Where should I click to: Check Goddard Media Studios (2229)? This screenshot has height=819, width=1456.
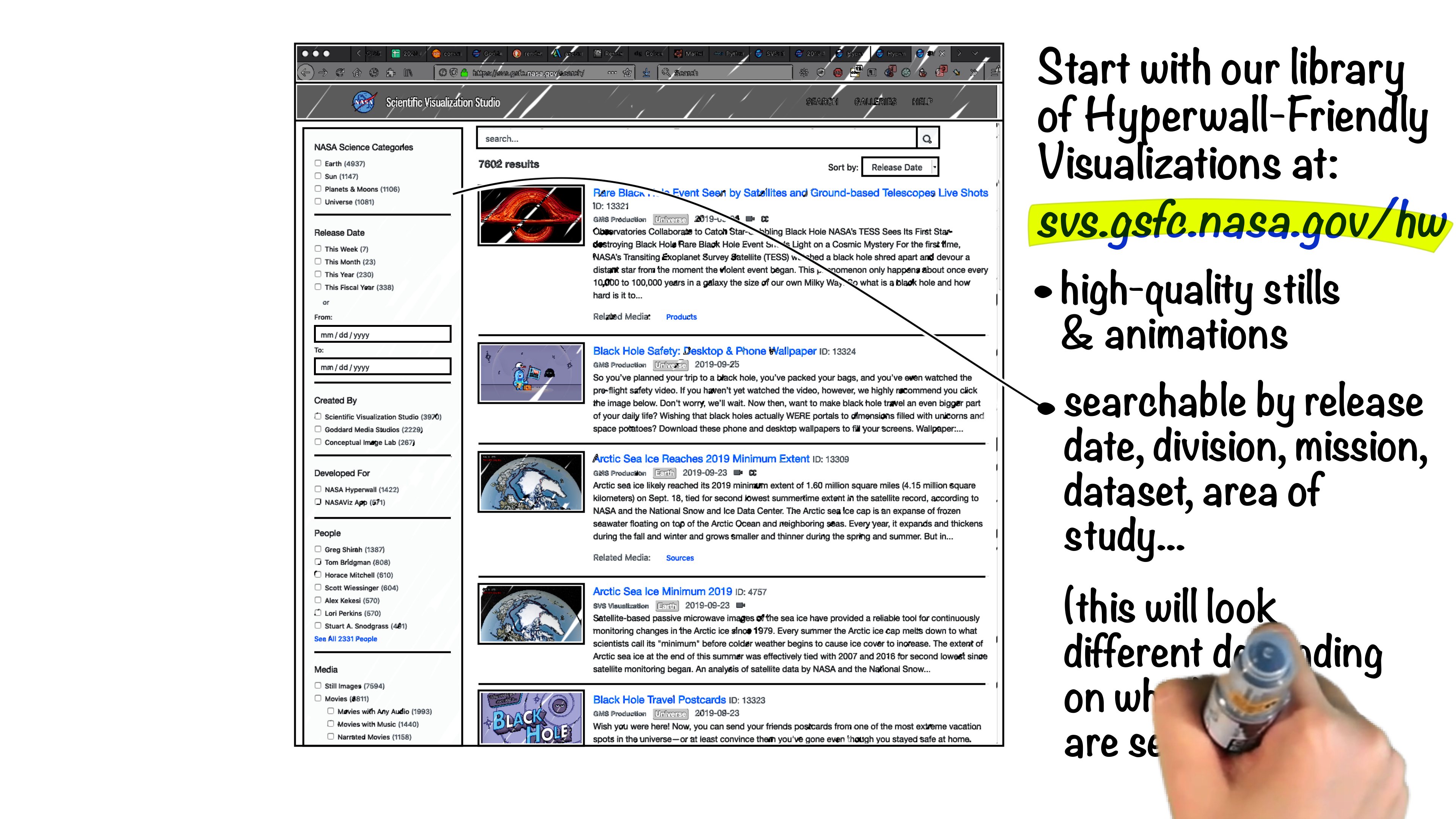click(318, 430)
